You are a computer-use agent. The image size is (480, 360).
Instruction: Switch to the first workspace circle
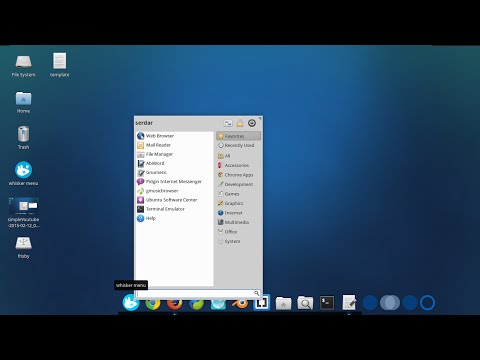coord(370,303)
